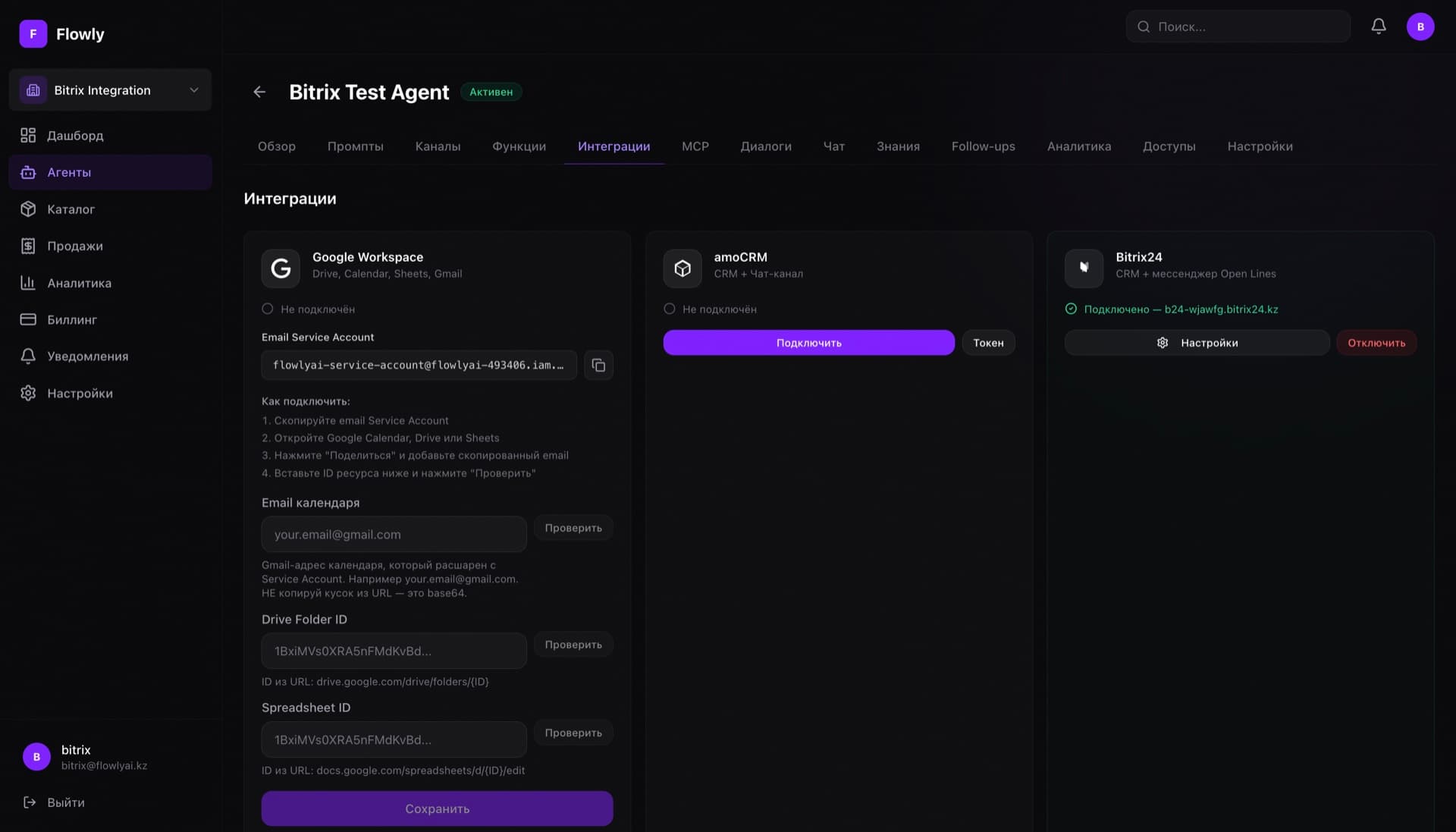Switch to the Follow-ups tab
Screen dimensions: 1456x832
[x=983, y=146]
